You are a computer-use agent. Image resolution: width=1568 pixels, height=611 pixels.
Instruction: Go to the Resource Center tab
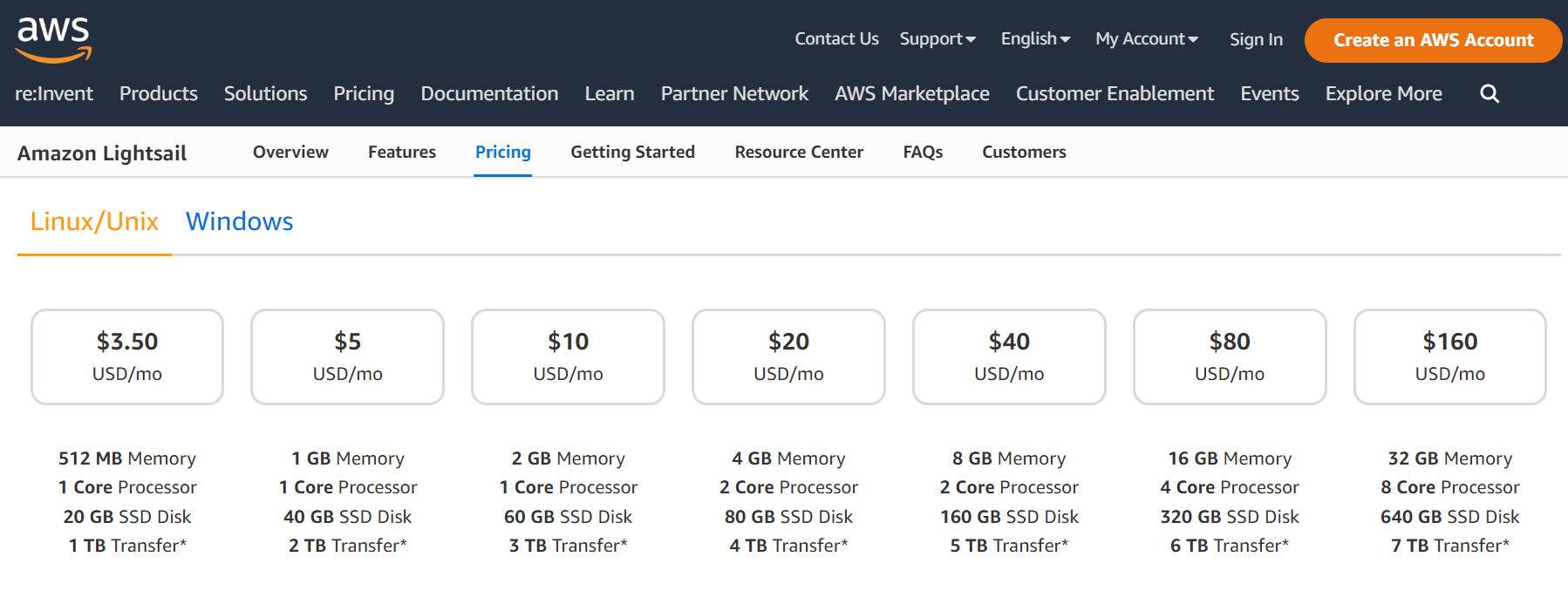[x=799, y=152]
